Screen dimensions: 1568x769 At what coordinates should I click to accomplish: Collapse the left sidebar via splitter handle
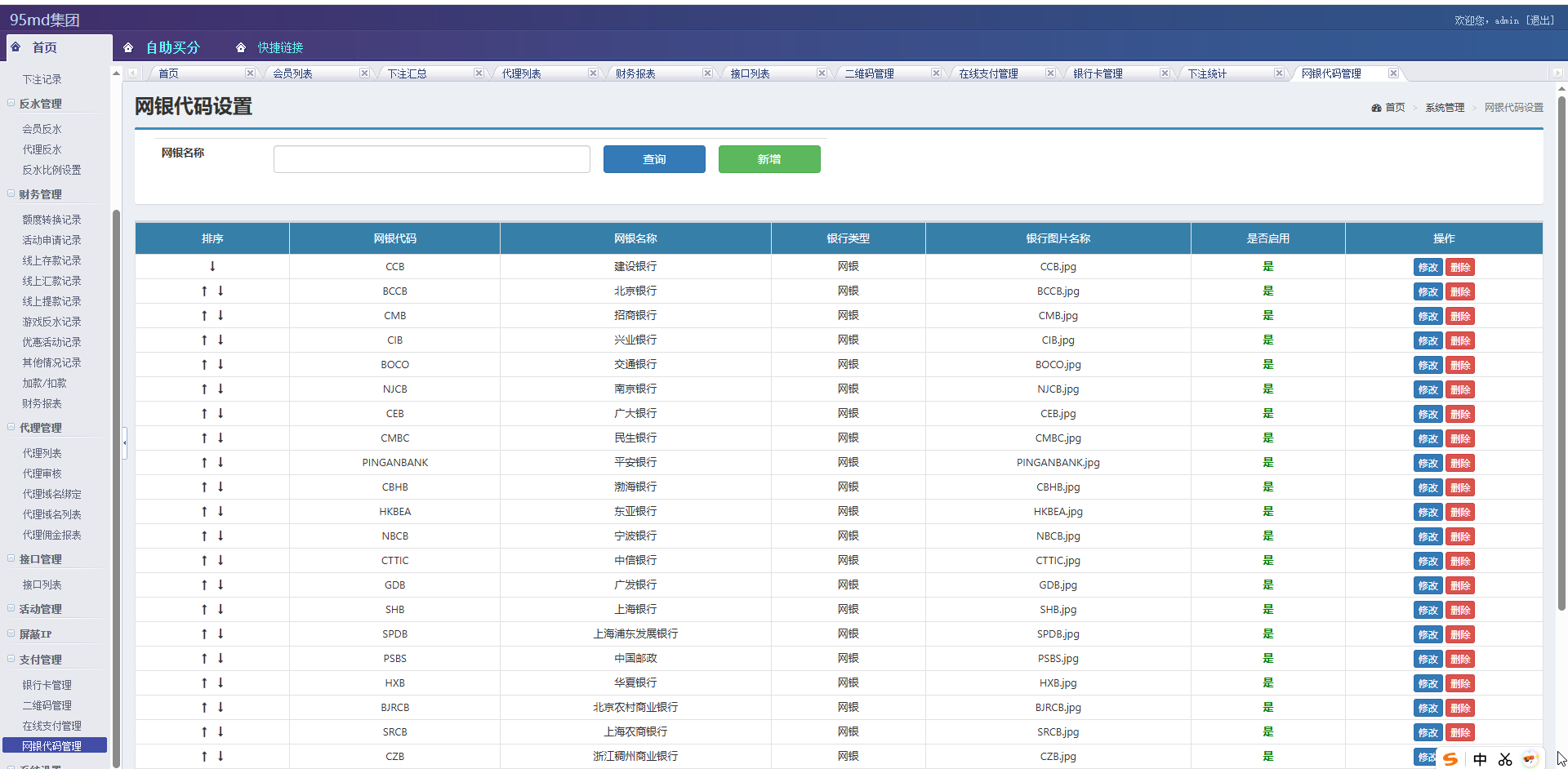pyautogui.click(x=124, y=443)
